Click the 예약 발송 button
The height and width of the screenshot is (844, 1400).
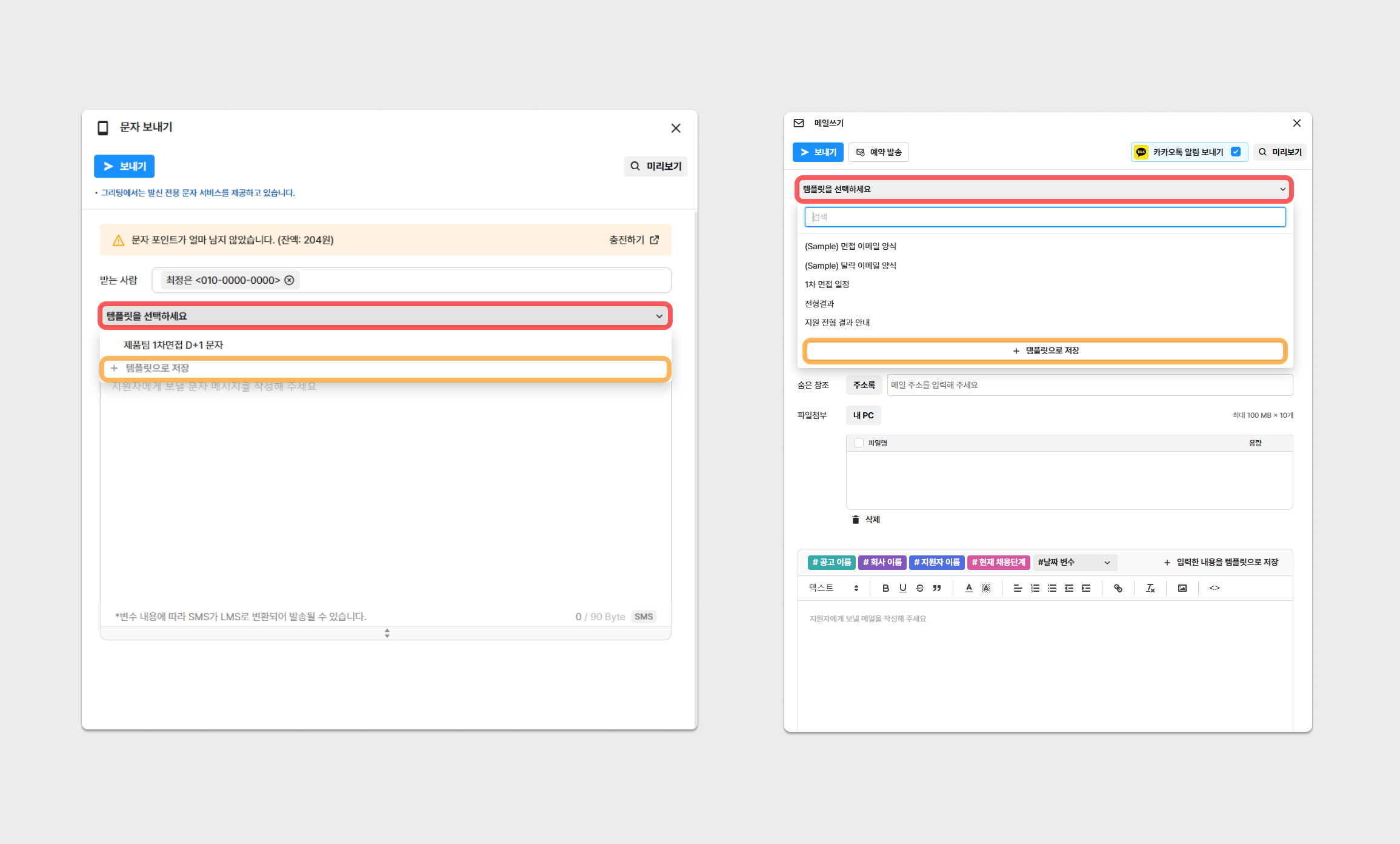(878, 152)
